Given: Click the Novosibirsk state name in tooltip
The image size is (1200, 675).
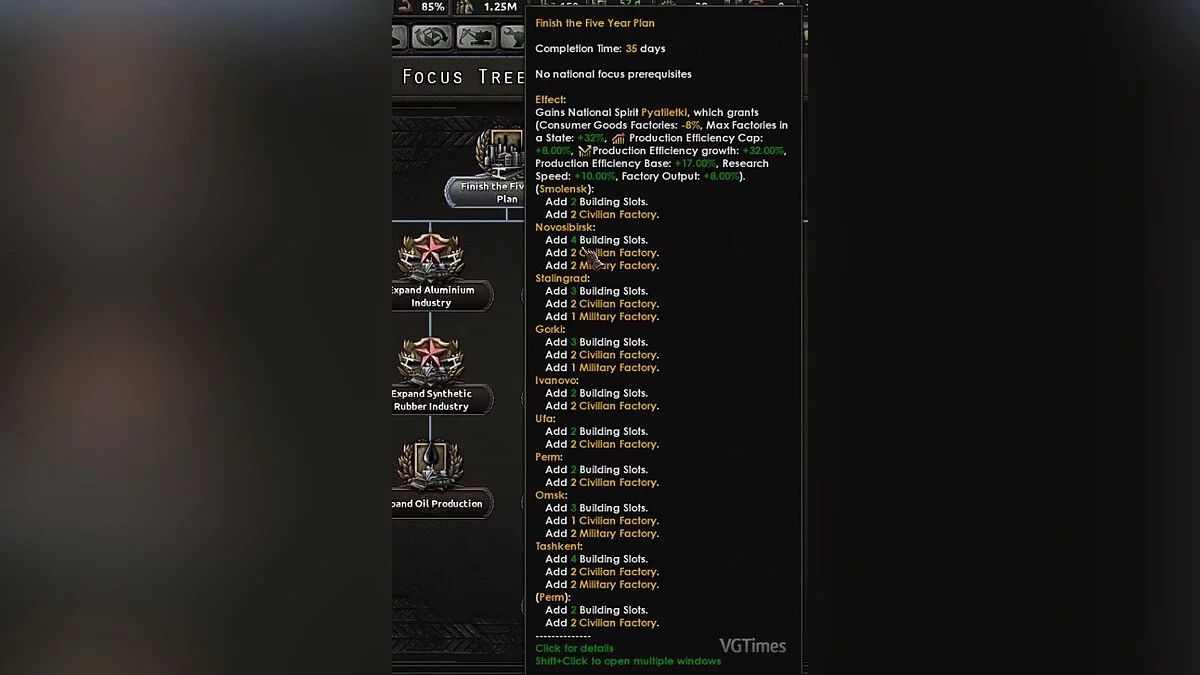Looking at the screenshot, I should [564, 228].
